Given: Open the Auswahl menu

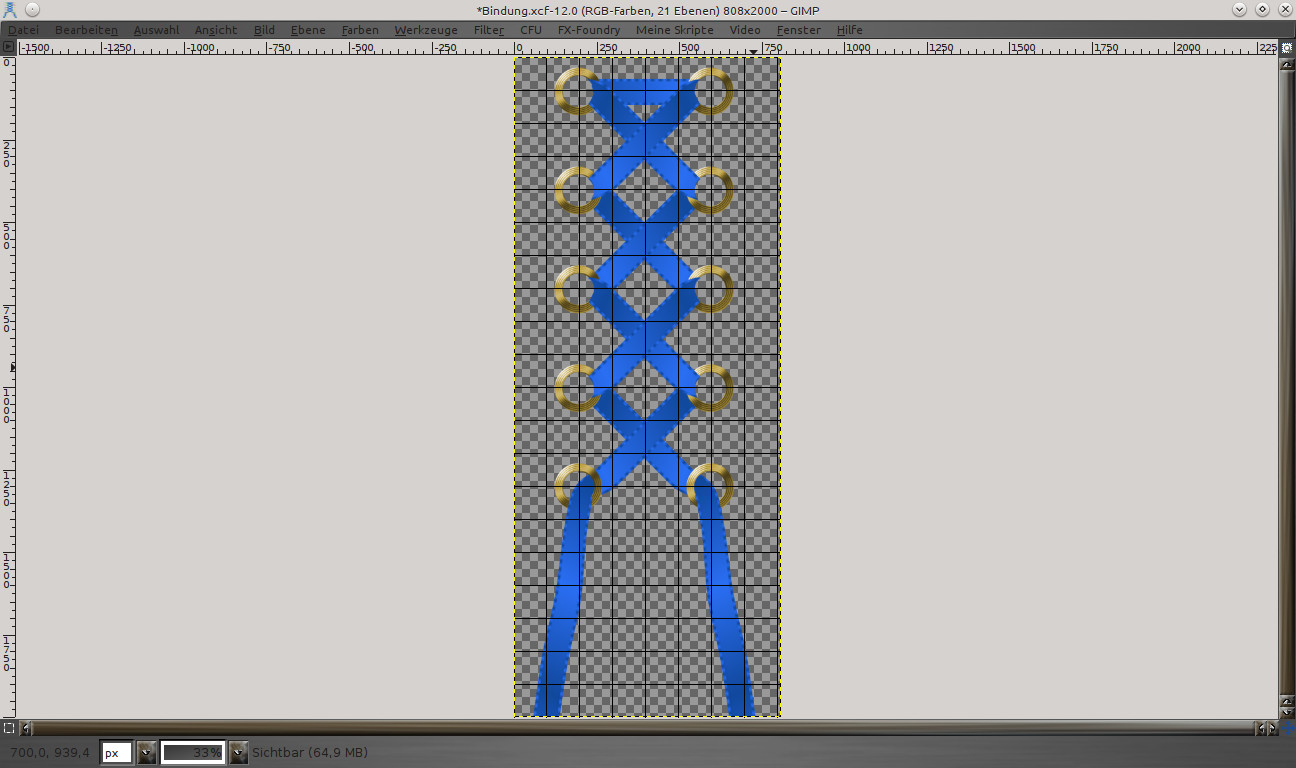Looking at the screenshot, I should pos(156,30).
